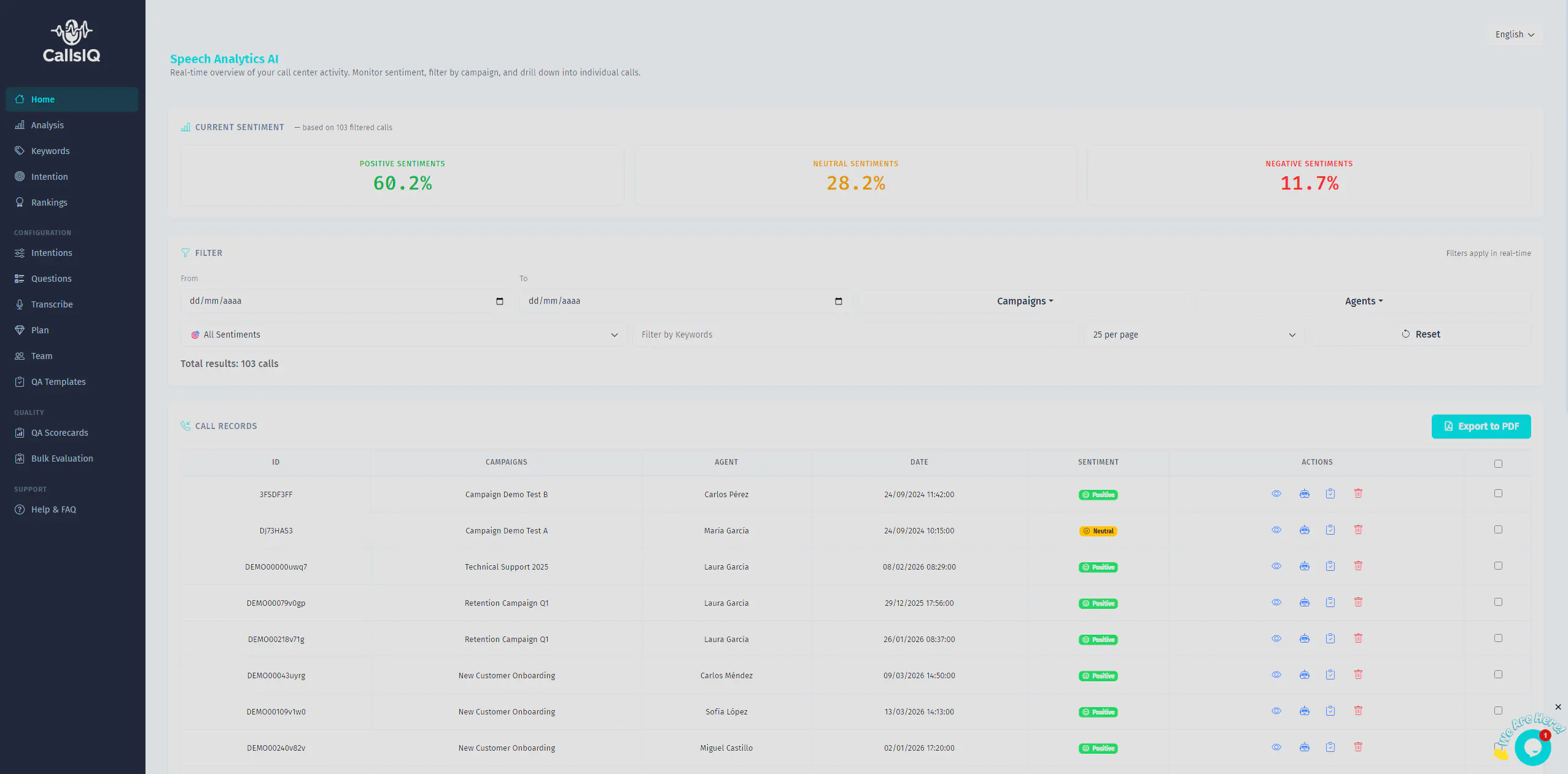The height and width of the screenshot is (774, 1568).
Task: Select checkbox for call 3FSDF3FF
Action: click(x=1498, y=493)
